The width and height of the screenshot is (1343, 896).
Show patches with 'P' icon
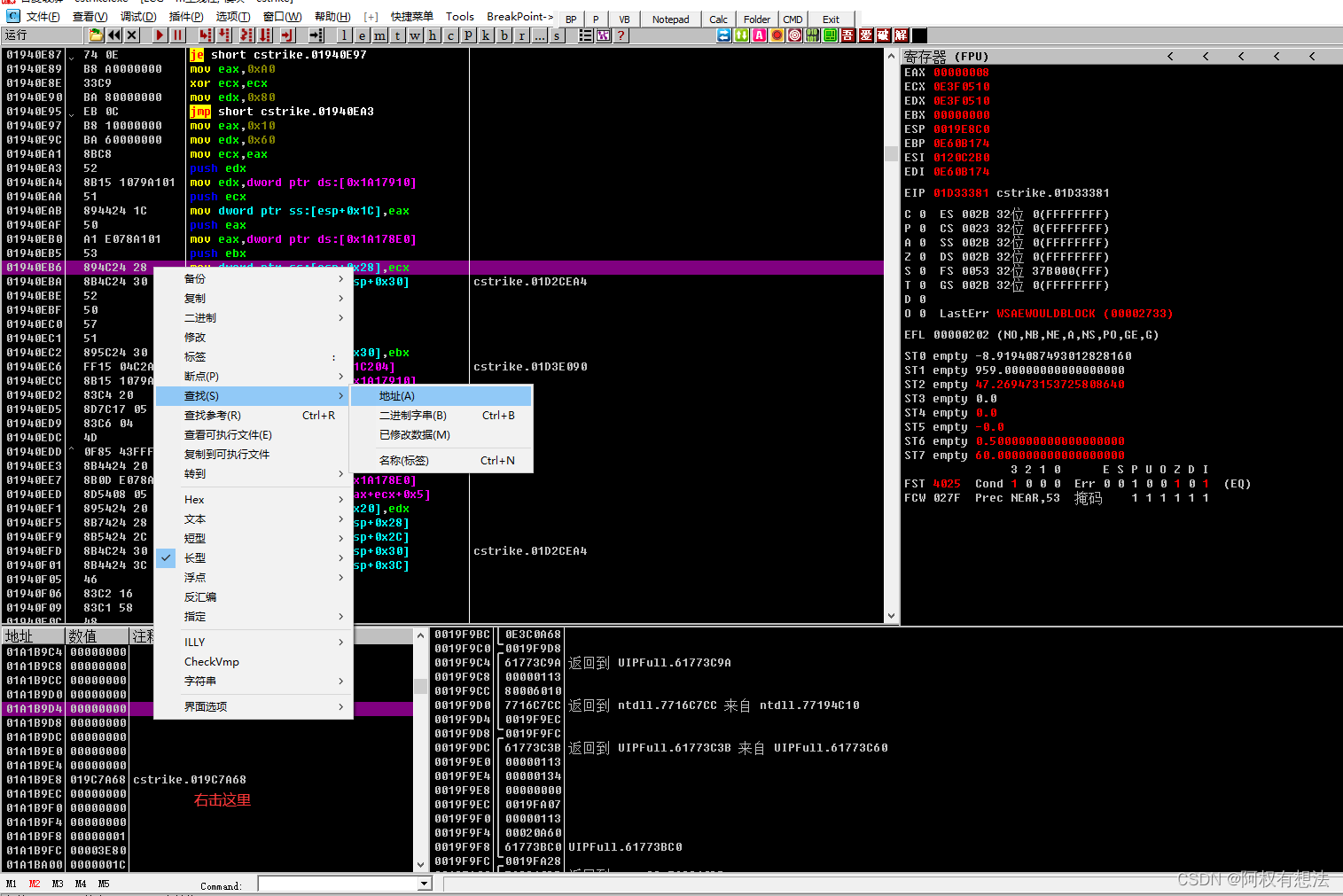click(x=468, y=35)
